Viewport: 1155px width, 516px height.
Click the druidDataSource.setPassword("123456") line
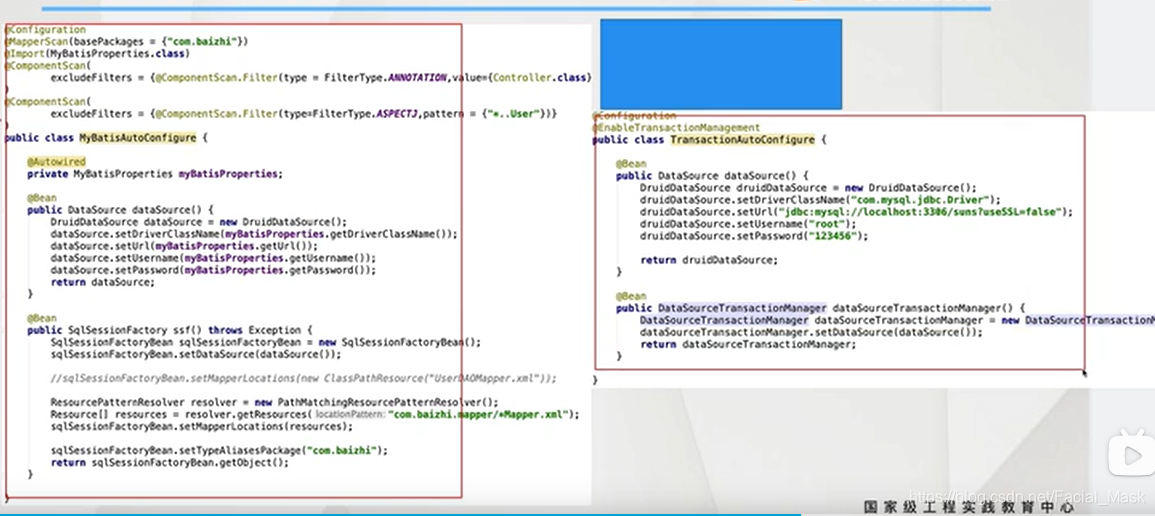754,236
